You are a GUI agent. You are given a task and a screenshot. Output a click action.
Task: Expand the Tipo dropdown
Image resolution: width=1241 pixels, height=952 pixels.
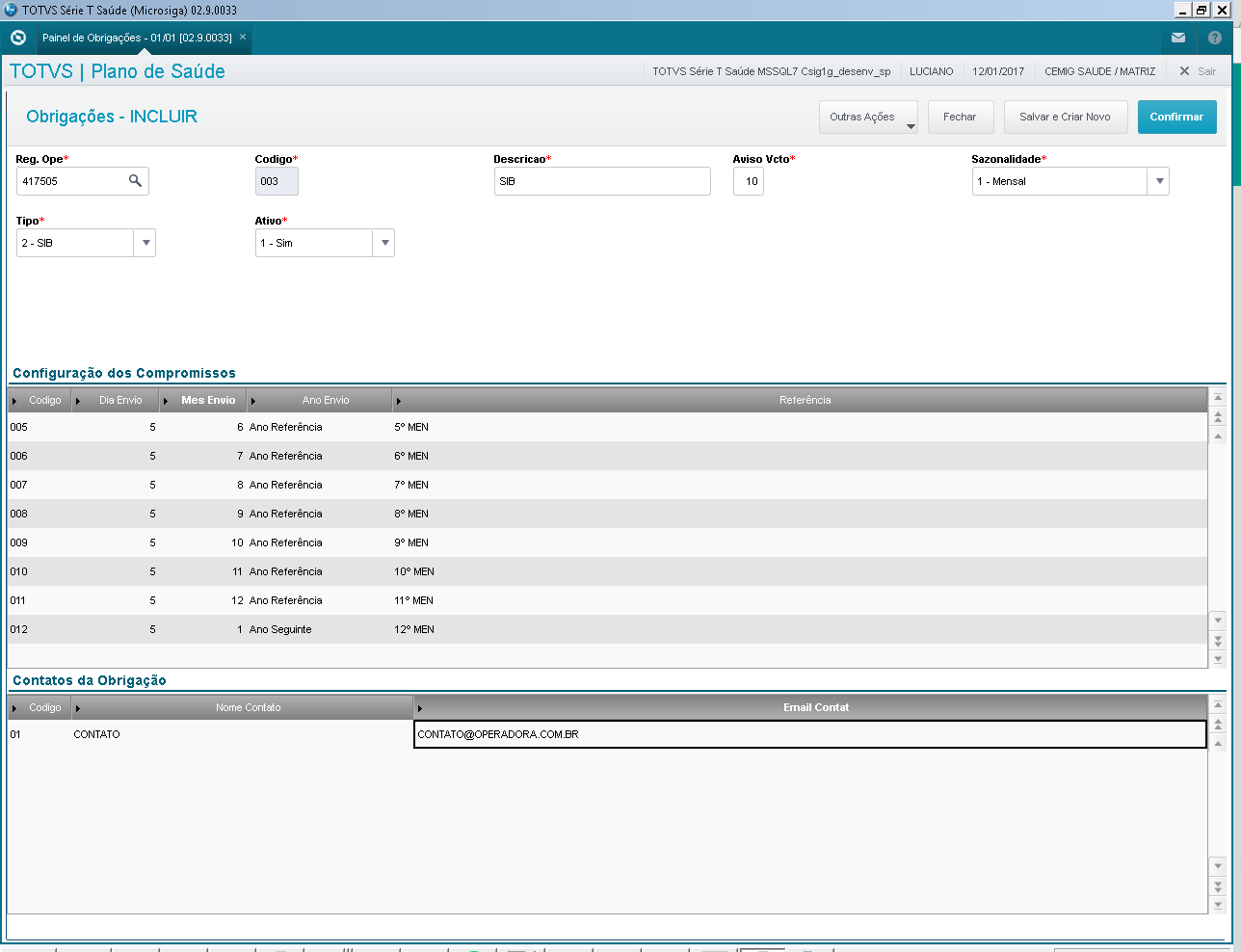pos(145,243)
